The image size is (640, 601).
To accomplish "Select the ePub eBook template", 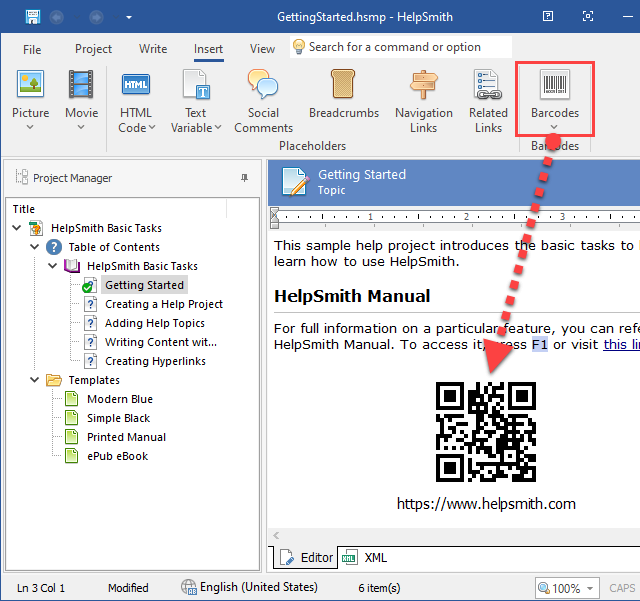I will tap(118, 456).
